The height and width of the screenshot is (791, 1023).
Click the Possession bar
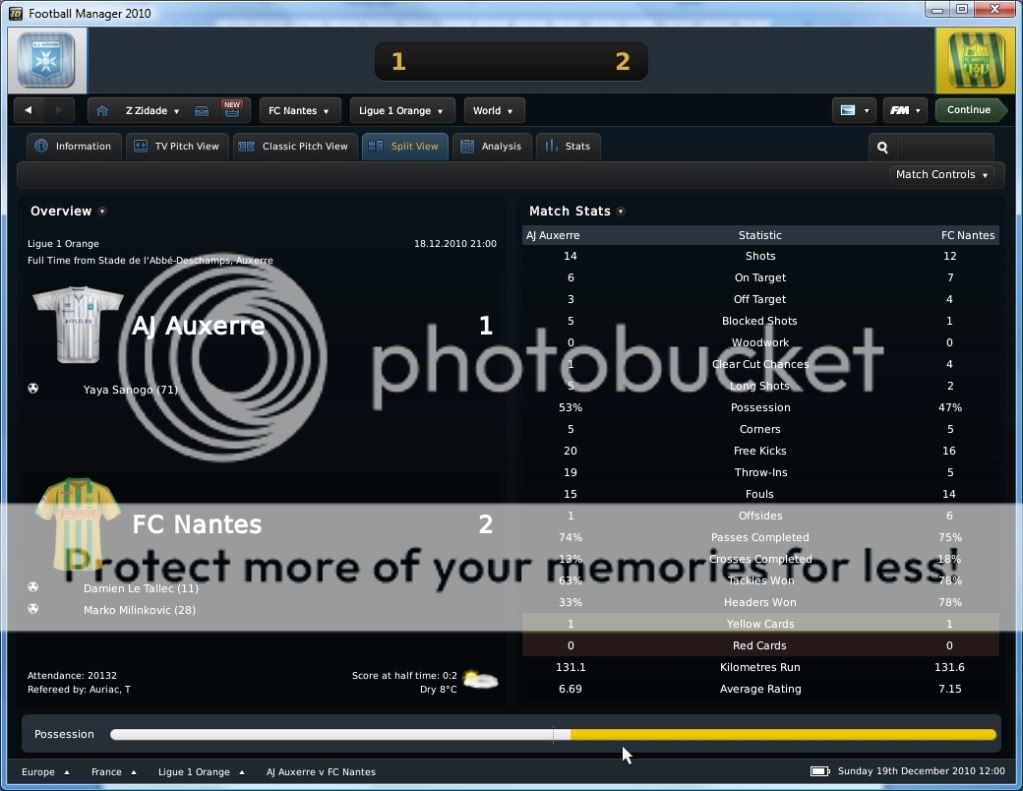[553, 735]
